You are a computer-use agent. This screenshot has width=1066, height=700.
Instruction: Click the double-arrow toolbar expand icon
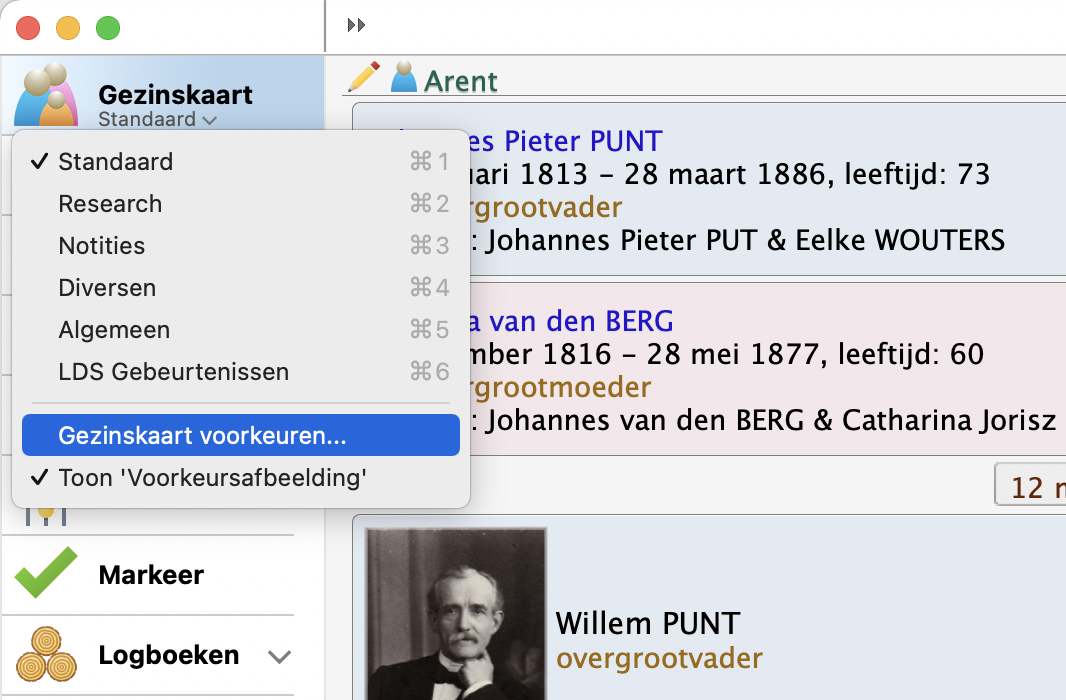tap(356, 25)
